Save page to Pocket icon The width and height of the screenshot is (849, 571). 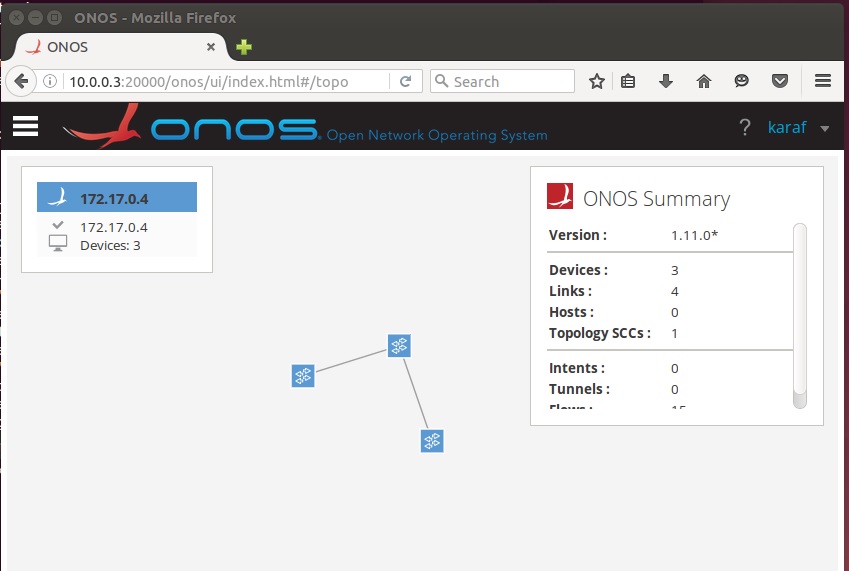point(780,81)
